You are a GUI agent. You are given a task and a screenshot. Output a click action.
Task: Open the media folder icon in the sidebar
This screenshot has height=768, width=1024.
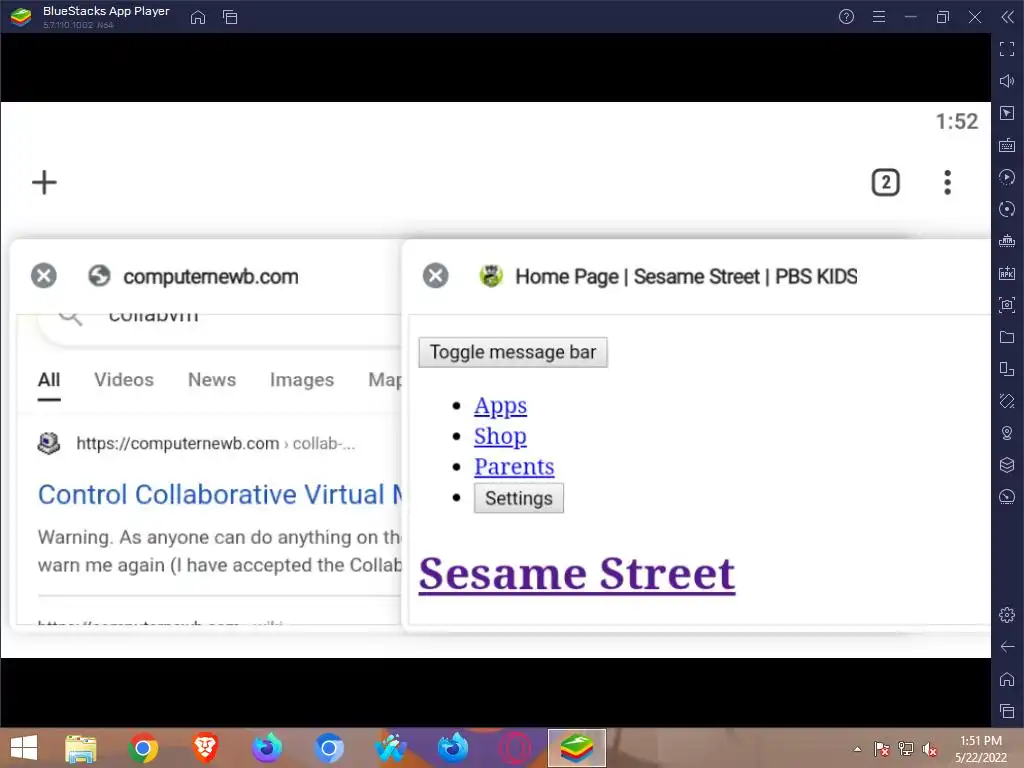(1007, 337)
